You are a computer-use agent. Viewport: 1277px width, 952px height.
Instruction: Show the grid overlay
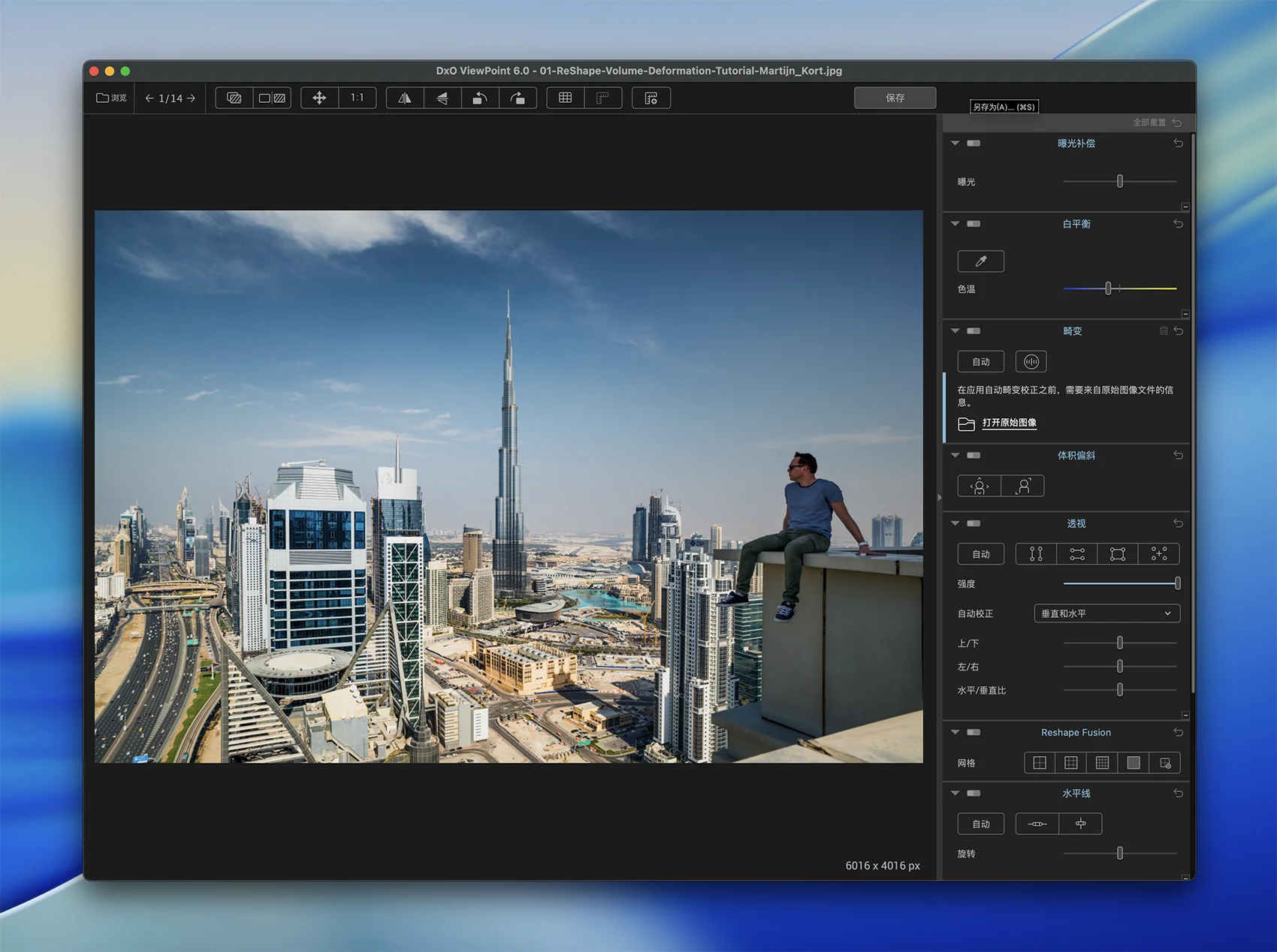(566, 98)
